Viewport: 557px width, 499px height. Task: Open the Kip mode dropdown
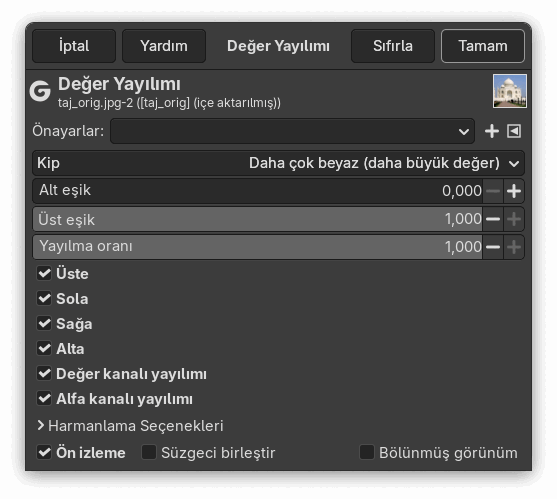pyautogui.click(x=278, y=163)
